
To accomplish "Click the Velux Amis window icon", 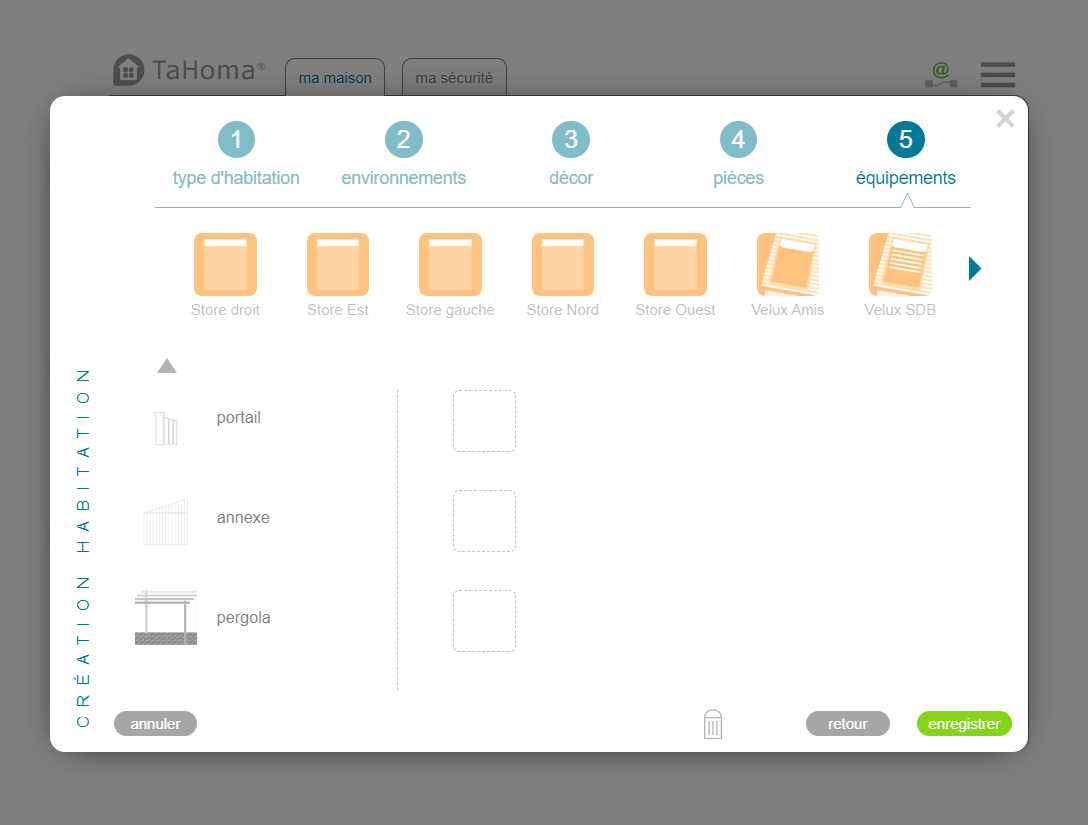I will coord(788,264).
